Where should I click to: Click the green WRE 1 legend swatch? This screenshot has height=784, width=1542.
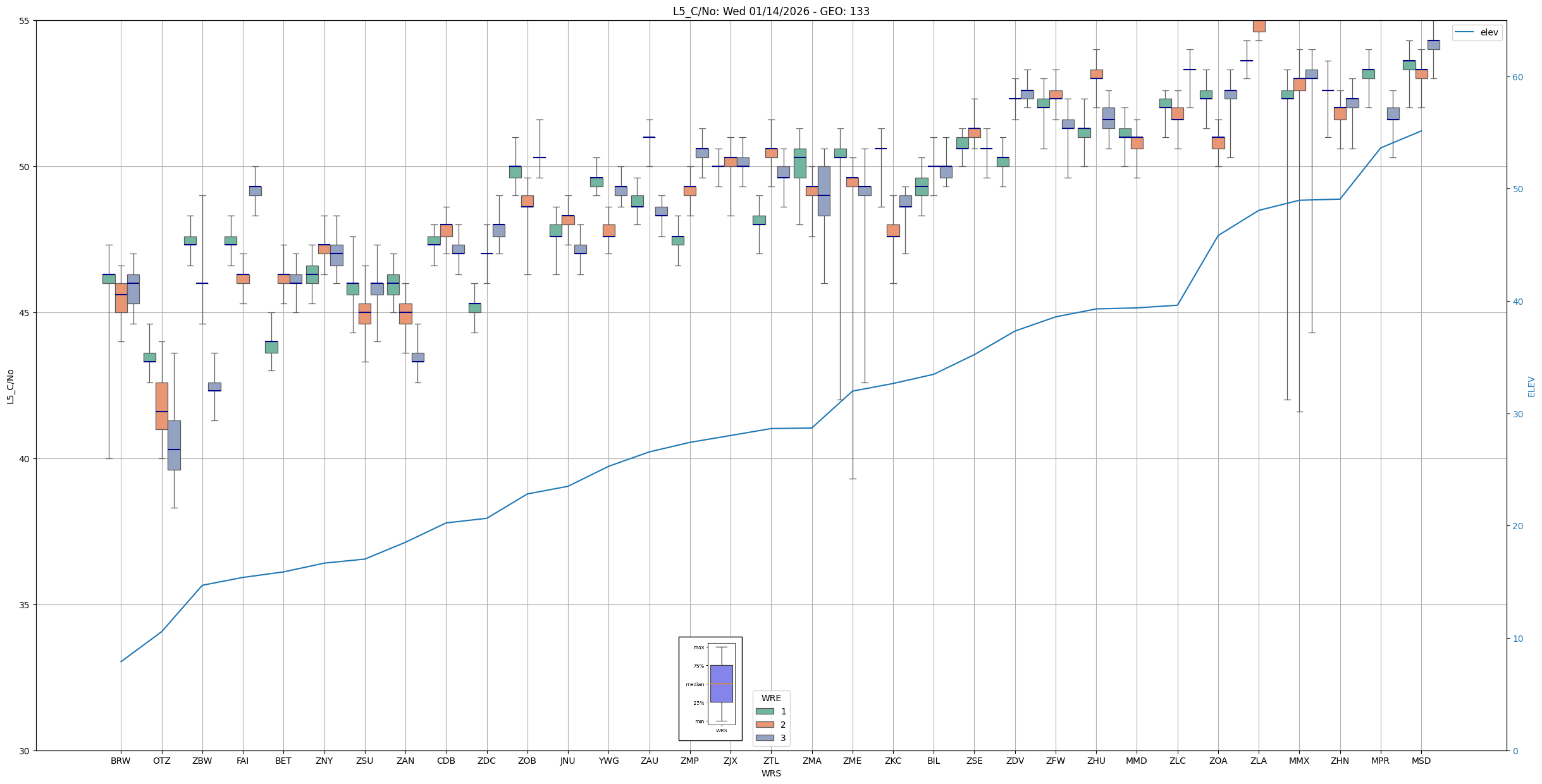(764, 711)
